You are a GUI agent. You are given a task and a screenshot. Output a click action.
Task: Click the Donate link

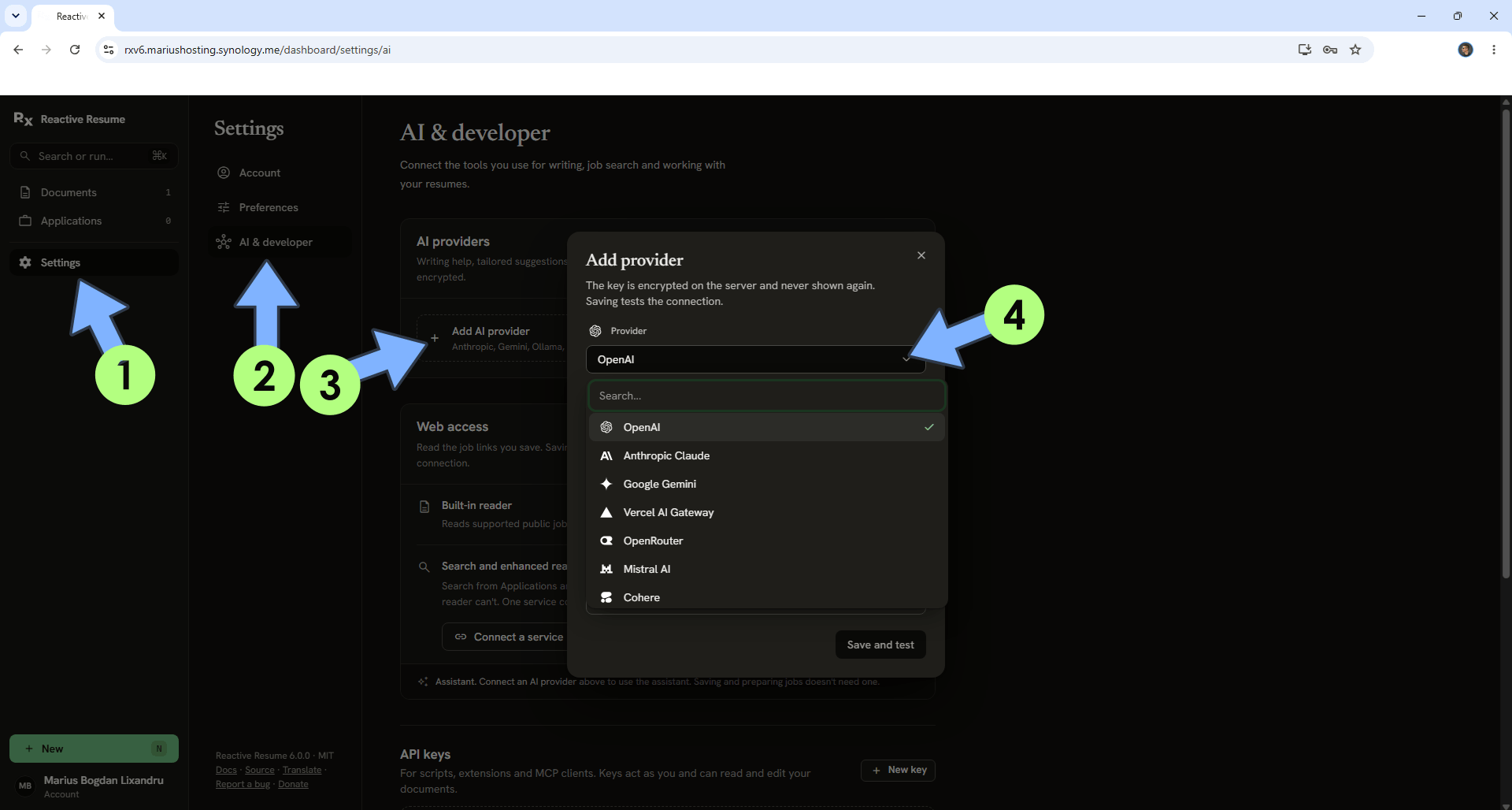[293, 784]
